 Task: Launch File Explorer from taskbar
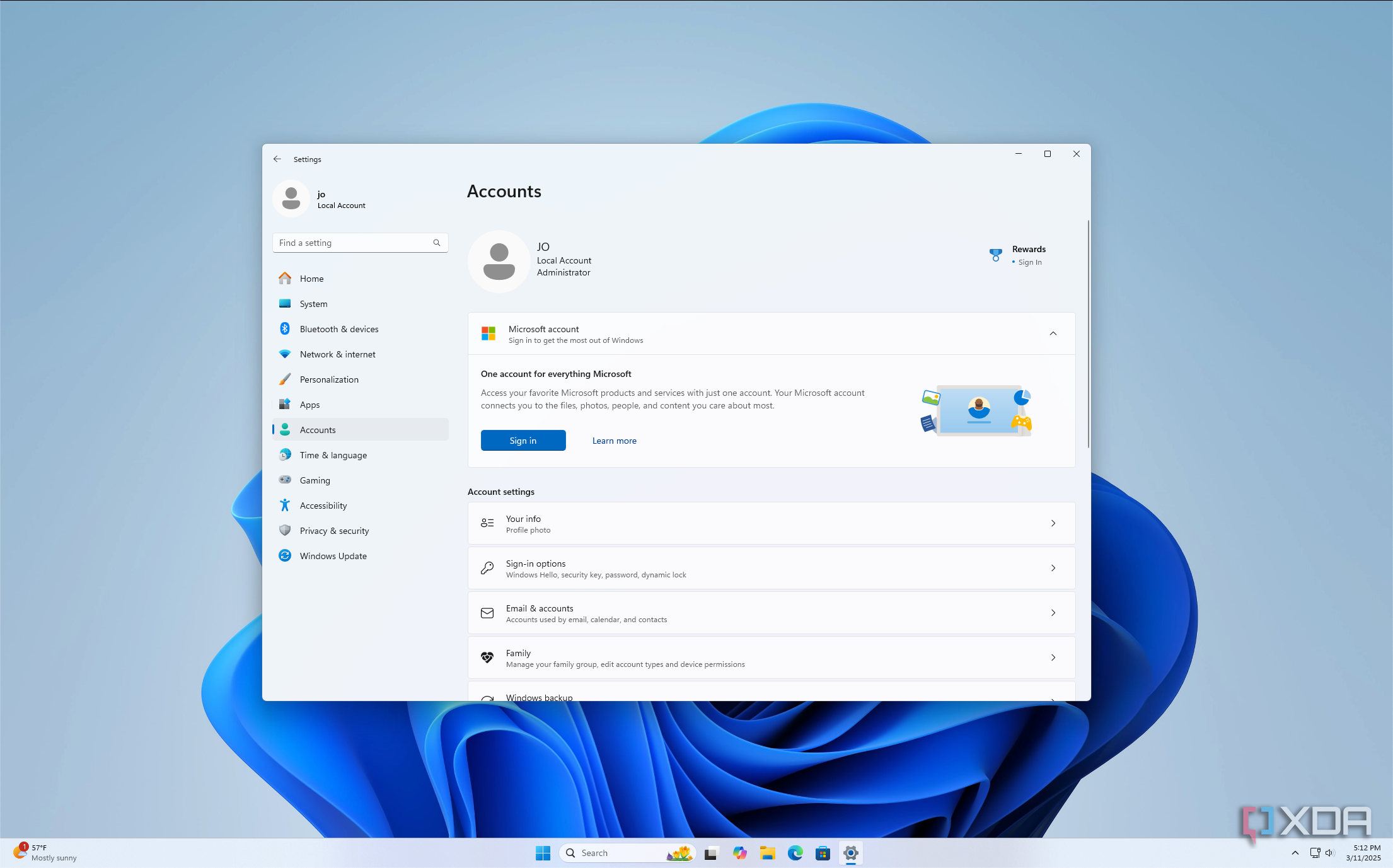[x=767, y=853]
